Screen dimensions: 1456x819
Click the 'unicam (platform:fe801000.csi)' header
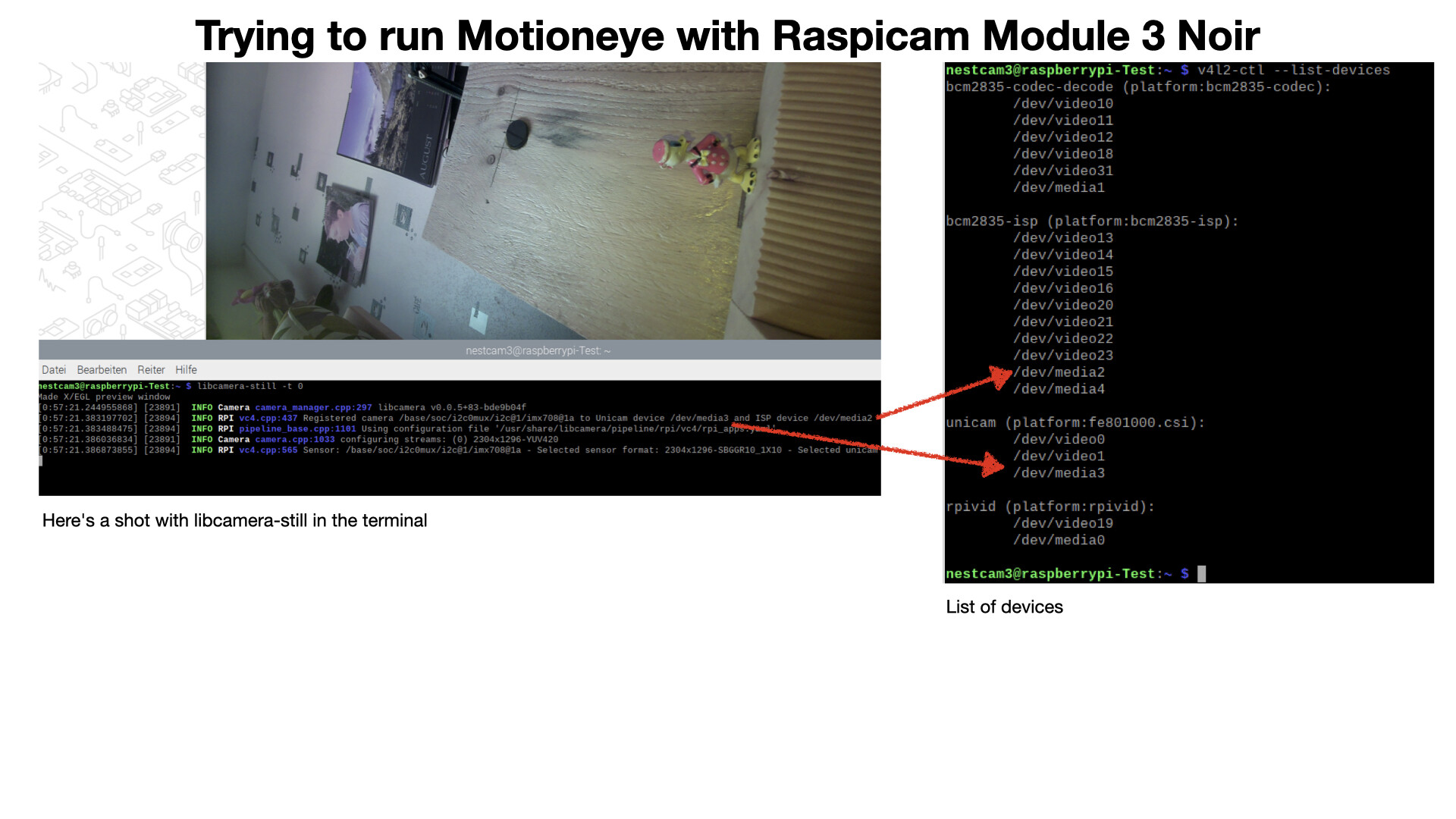click(x=1075, y=422)
